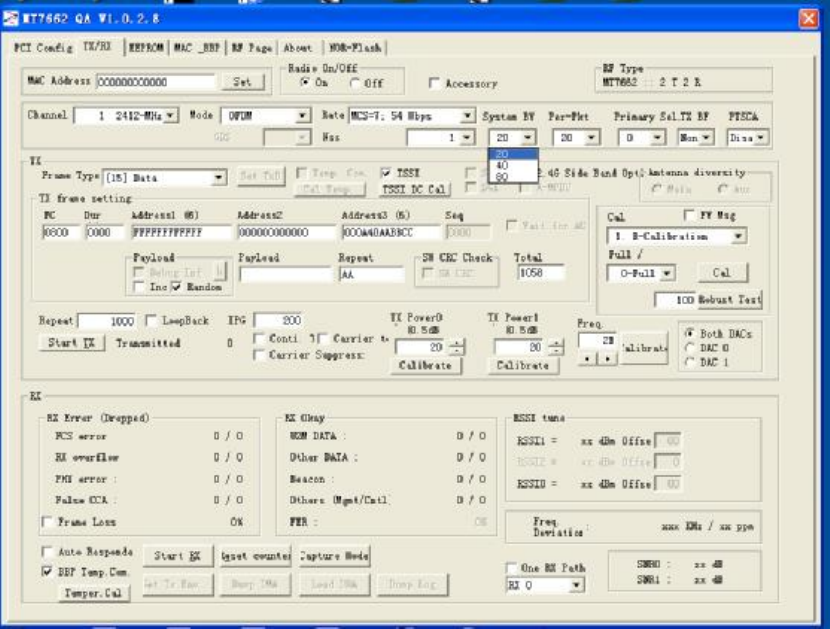
Task: Open the Mode dropdown showing OFDM
Action: pos(302,115)
